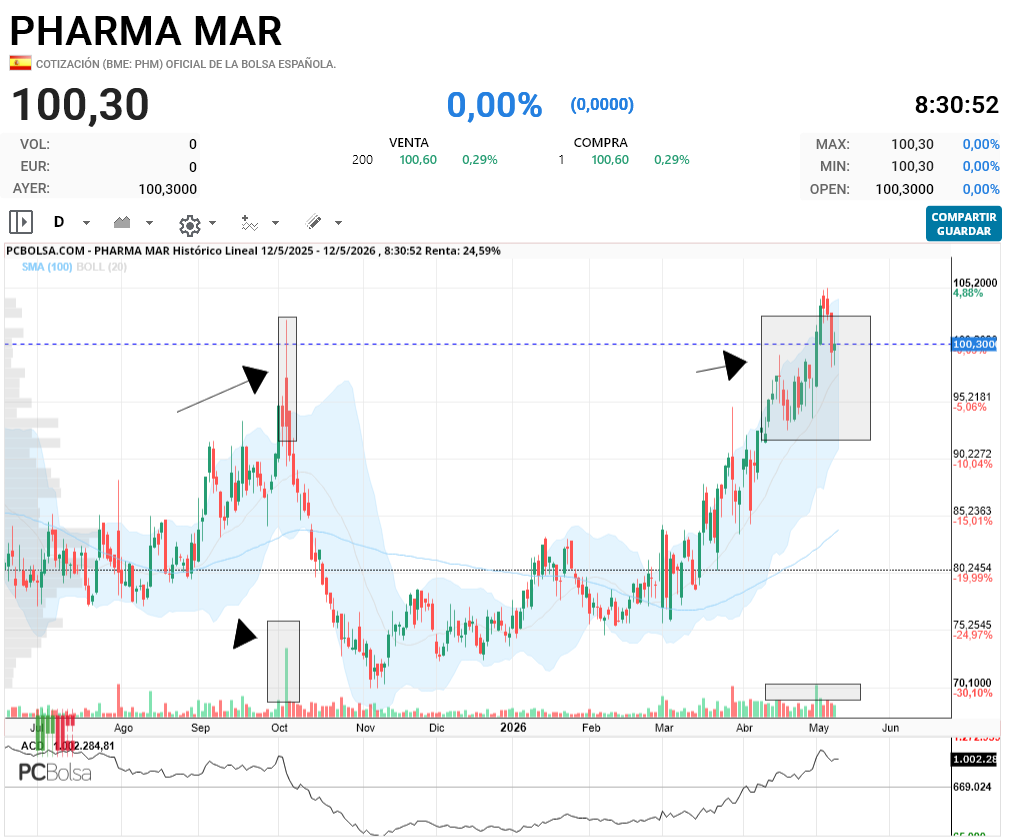Click the 105,2000 price axis label

point(975,283)
